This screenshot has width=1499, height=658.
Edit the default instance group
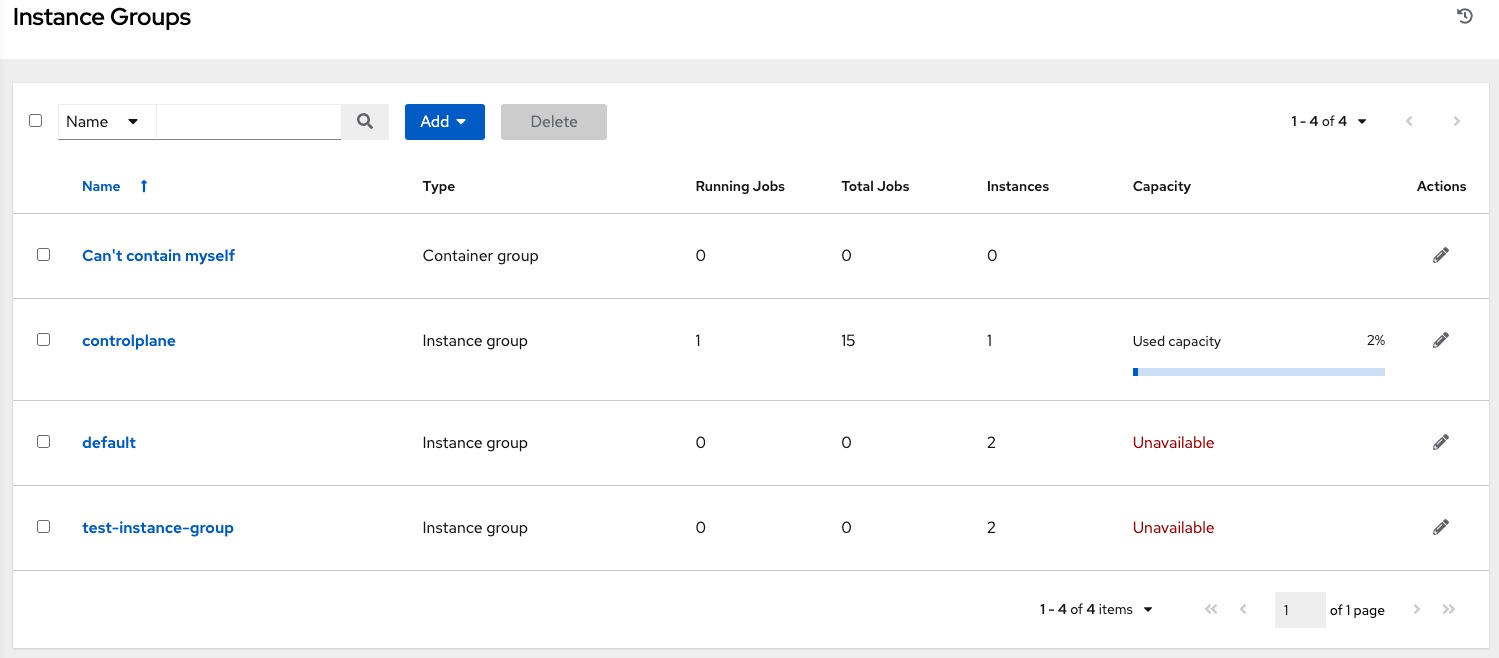(x=1440, y=441)
